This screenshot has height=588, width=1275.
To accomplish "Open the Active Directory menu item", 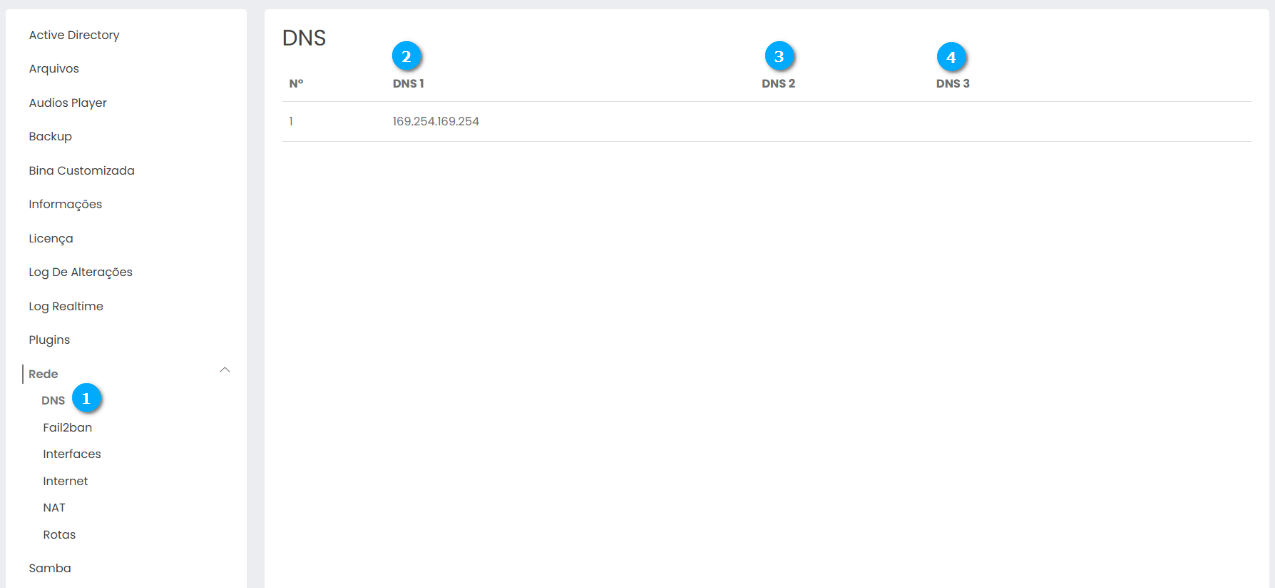I will click(74, 35).
